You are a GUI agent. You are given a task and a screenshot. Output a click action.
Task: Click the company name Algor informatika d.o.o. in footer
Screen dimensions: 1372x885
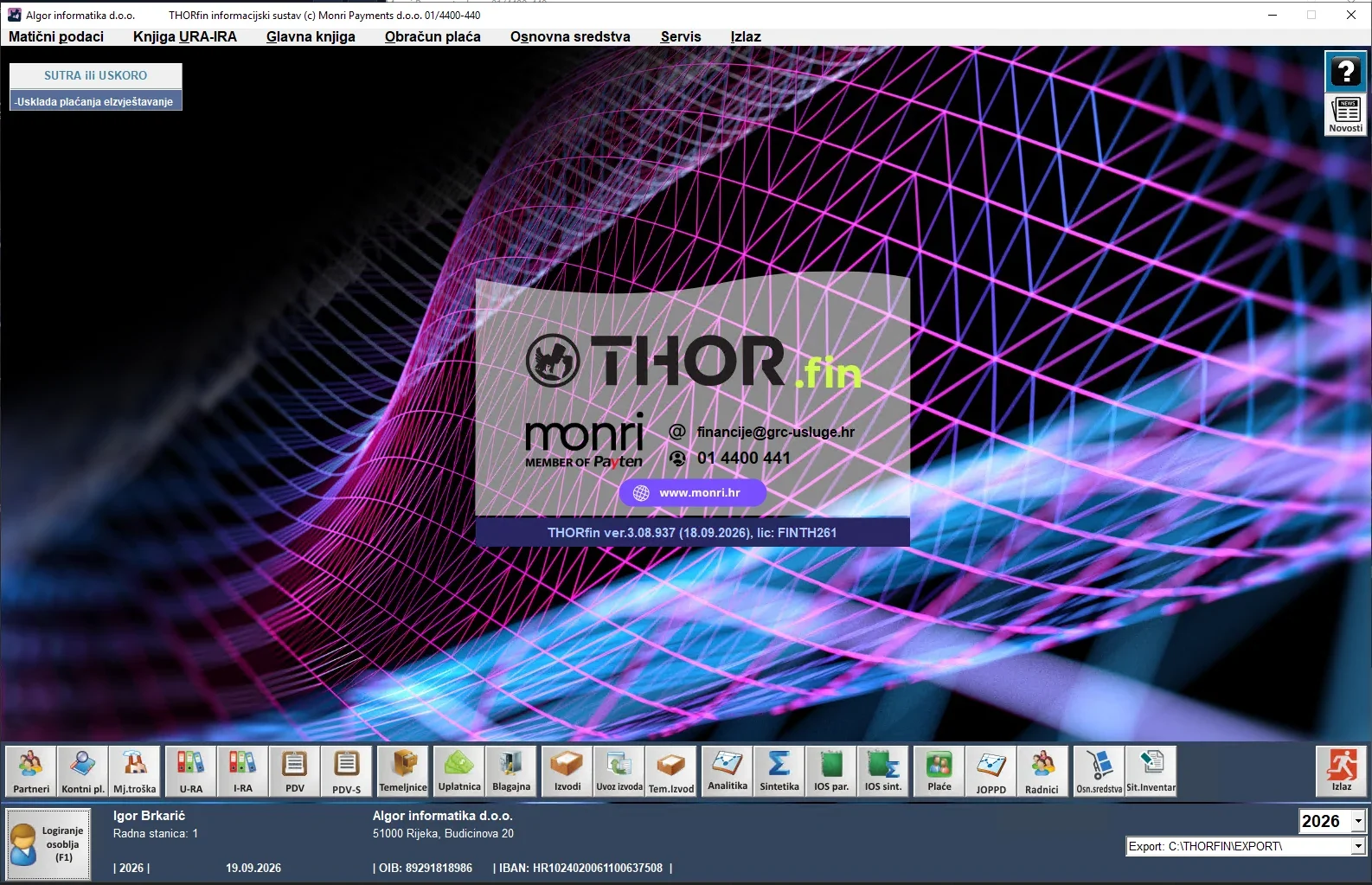point(443,816)
